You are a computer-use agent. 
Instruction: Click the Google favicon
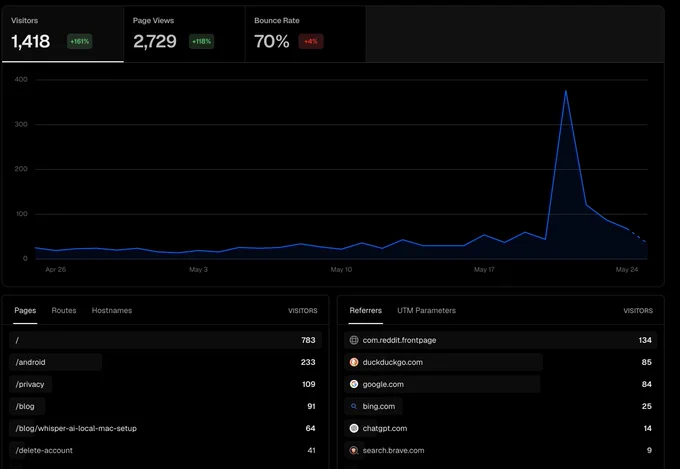pyautogui.click(x=354, y=384)
